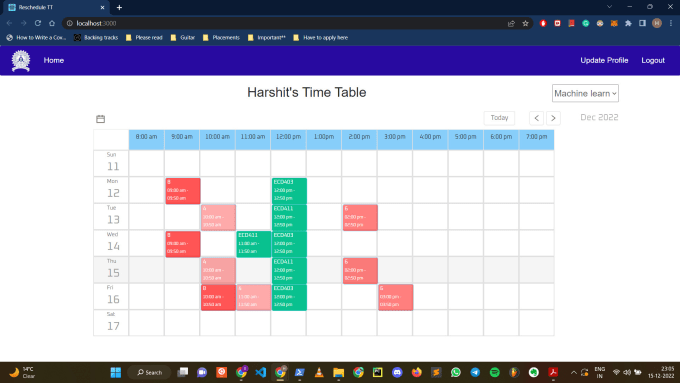Reload the page in the browser
The height and width of the screenshot is (383, 680).
click(38, 23)
